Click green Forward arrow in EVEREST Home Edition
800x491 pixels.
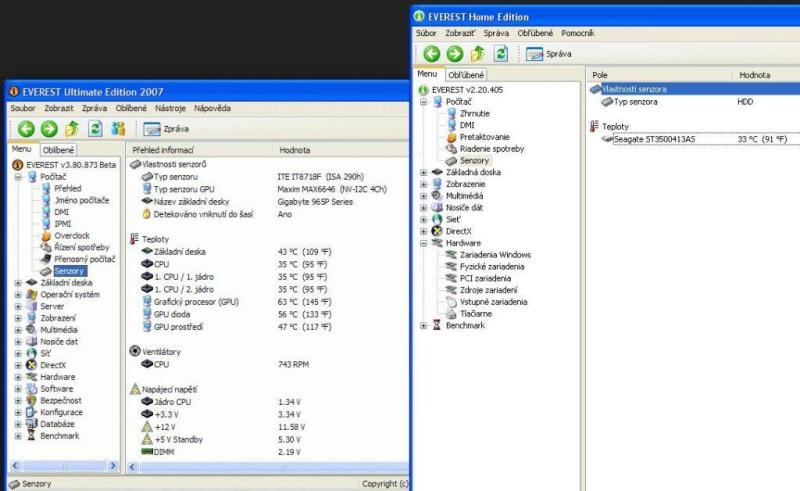pyautogui.click(x=455, y=54)
